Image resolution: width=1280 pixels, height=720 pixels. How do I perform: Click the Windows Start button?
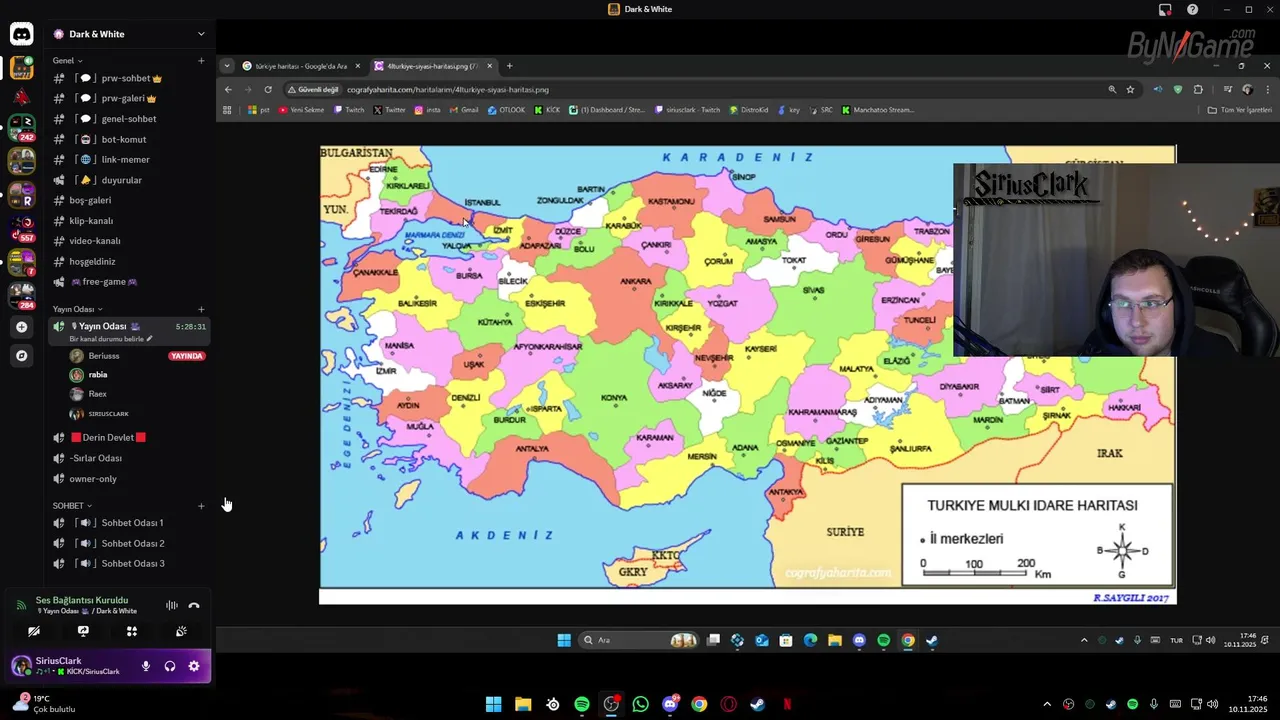click(x=493, y=704)
